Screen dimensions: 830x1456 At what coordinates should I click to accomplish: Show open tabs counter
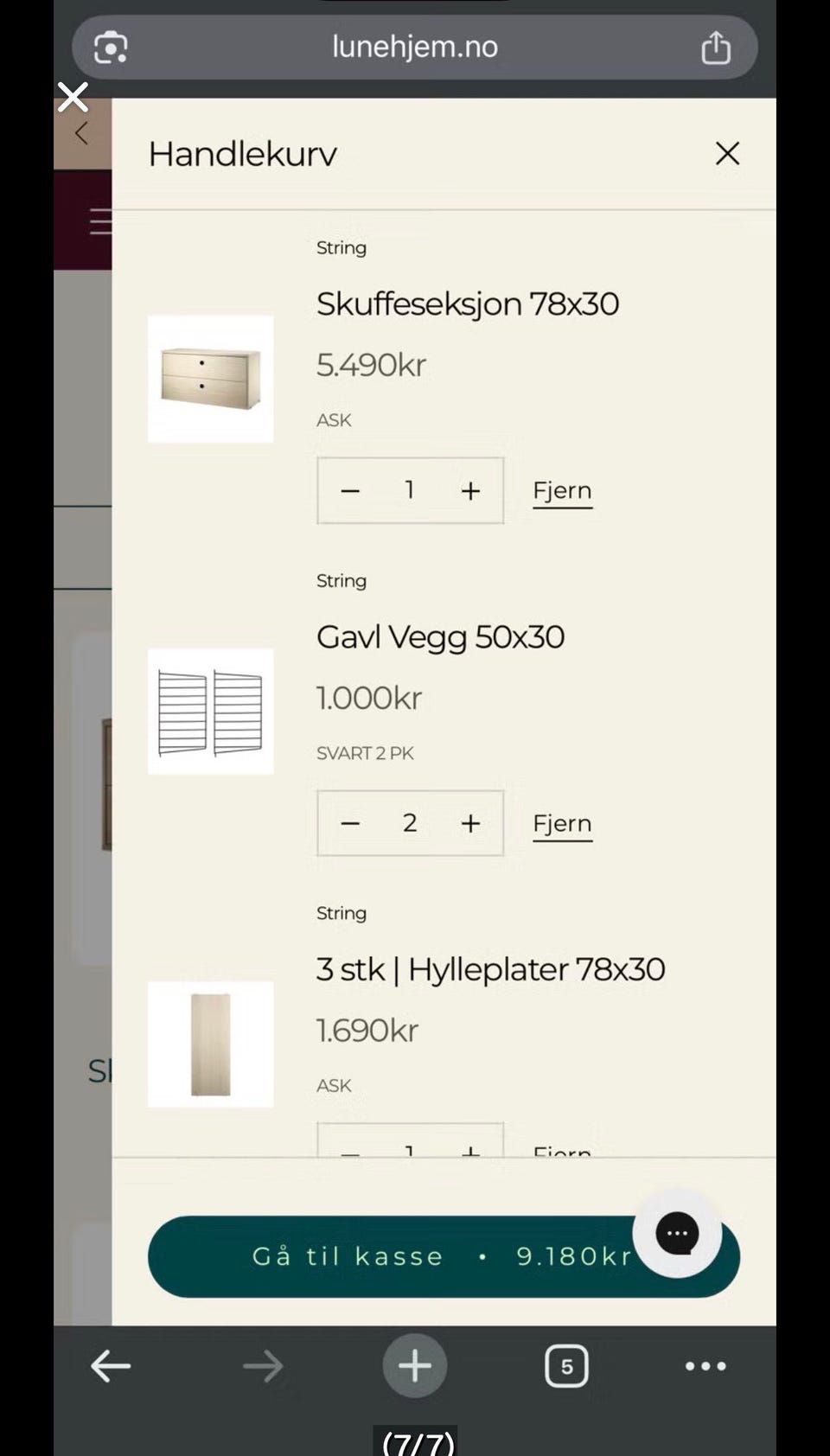[566, 1366]
